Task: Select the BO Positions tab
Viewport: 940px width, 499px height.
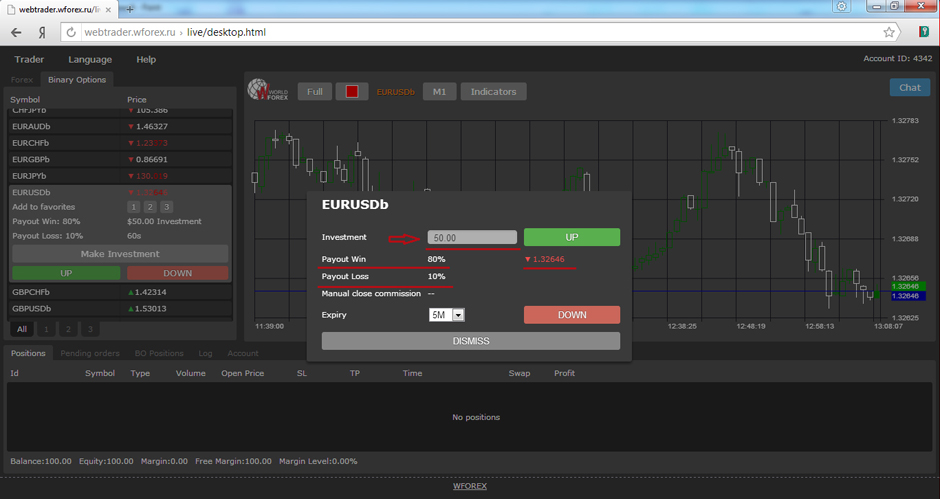Action: tap(159, 353)
